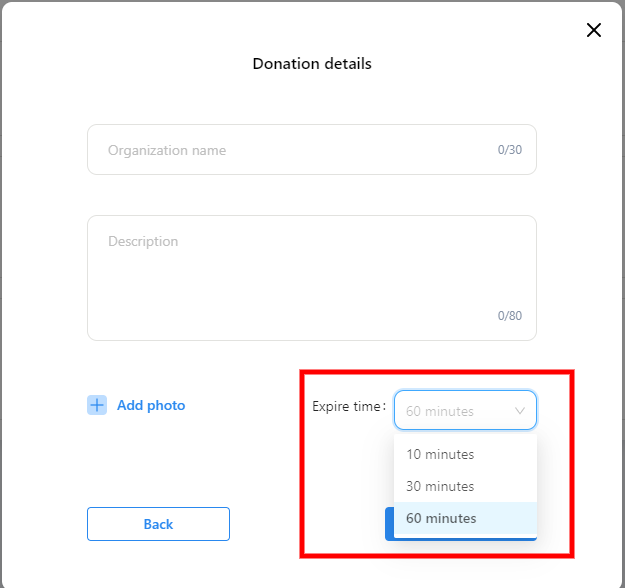Click the Organization name placeholder text

click(x=167, y=150)
